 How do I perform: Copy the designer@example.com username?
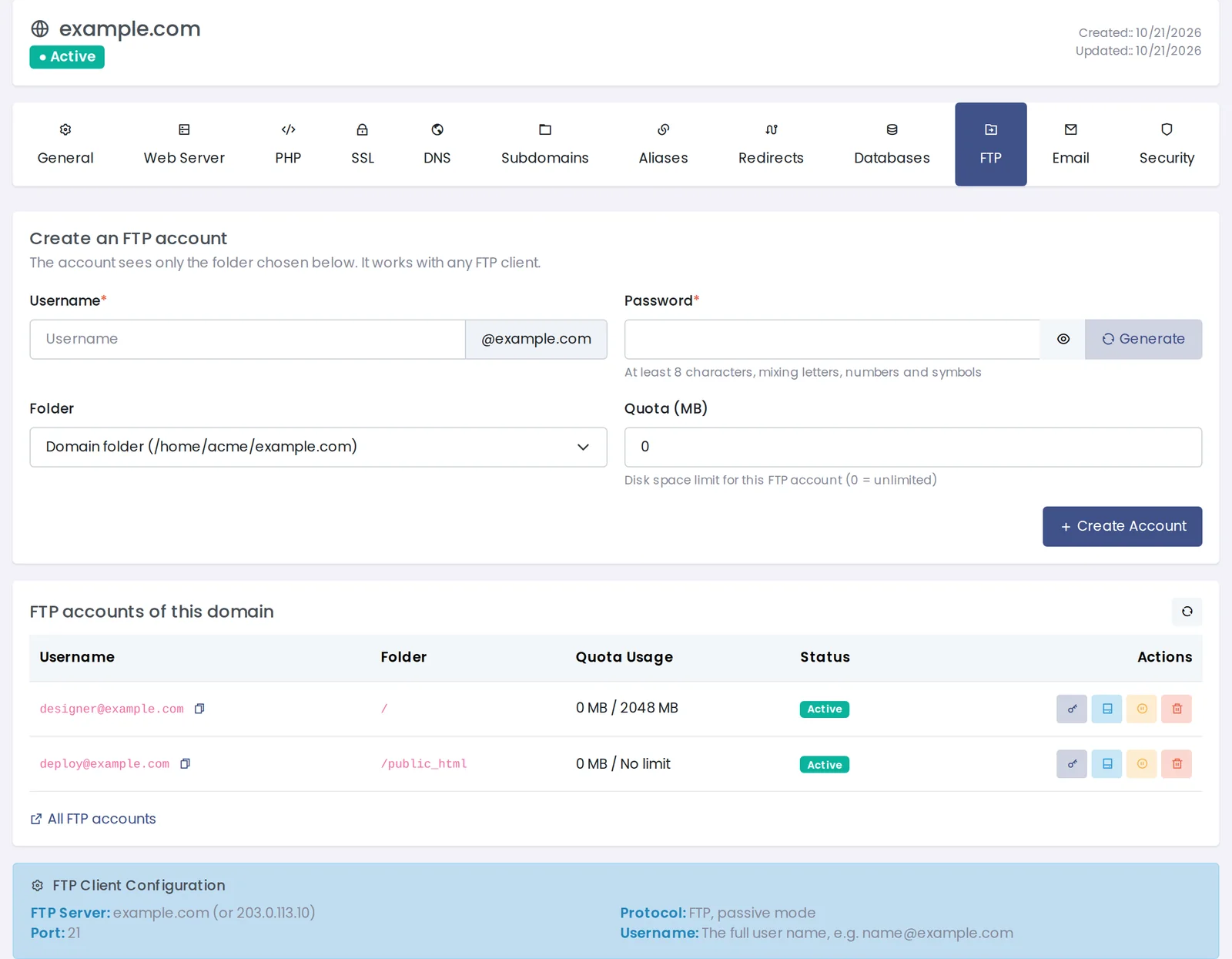(x=199, y=709)
